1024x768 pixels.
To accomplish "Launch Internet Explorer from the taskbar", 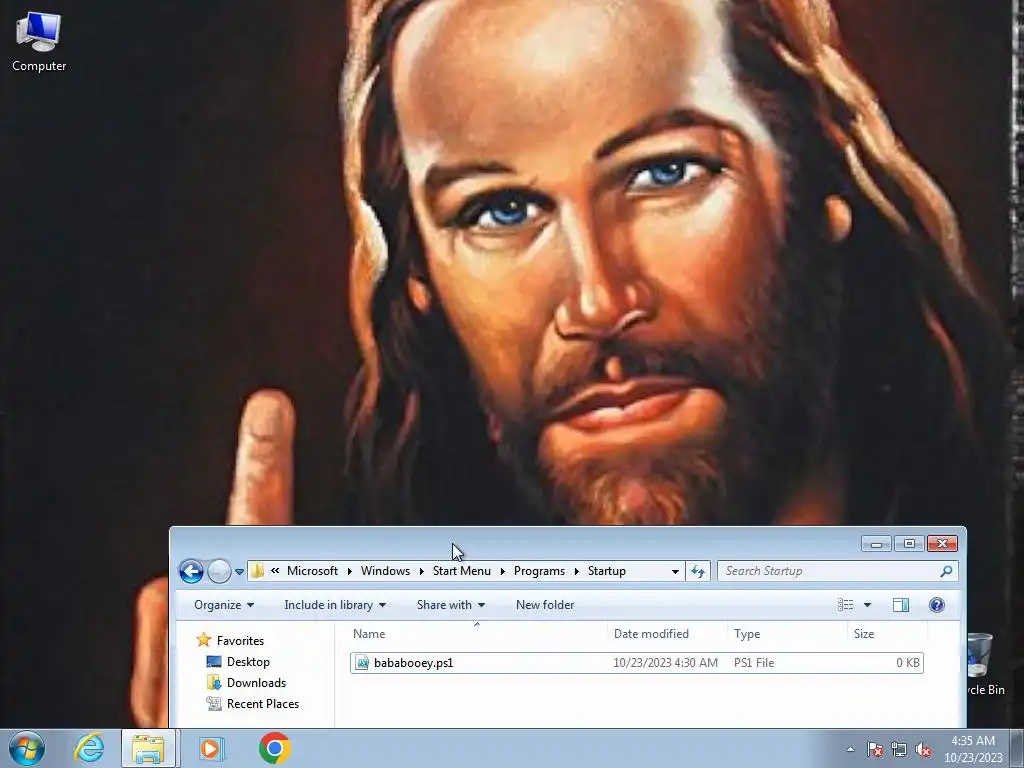I will [89, 748].
